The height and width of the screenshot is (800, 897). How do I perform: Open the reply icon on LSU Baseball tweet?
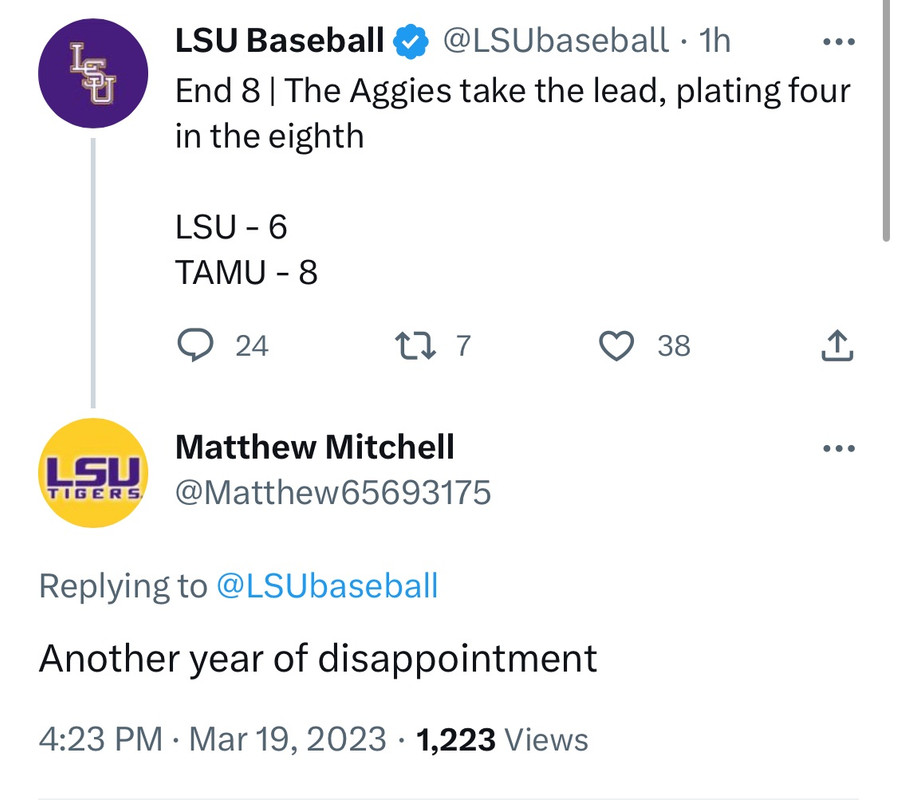[192, 345]
